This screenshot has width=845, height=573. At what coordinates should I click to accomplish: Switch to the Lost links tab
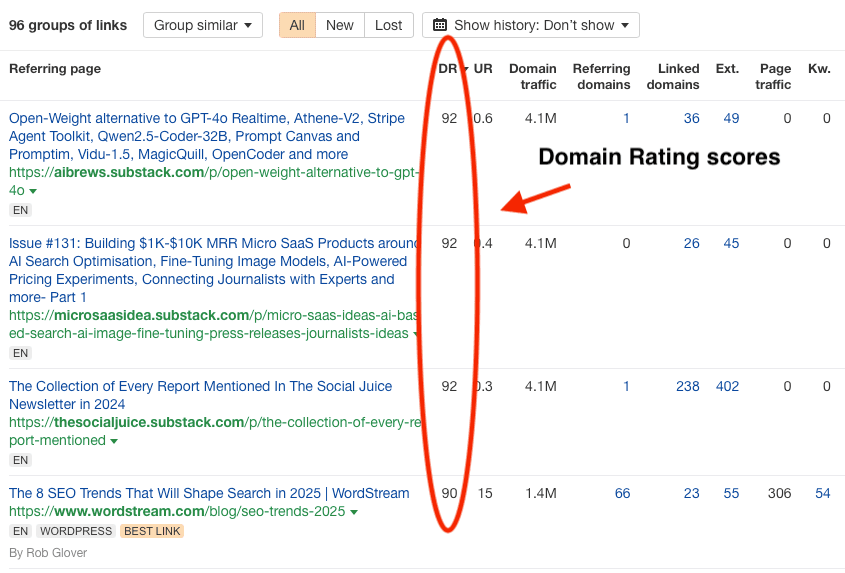tap(389, 25)
